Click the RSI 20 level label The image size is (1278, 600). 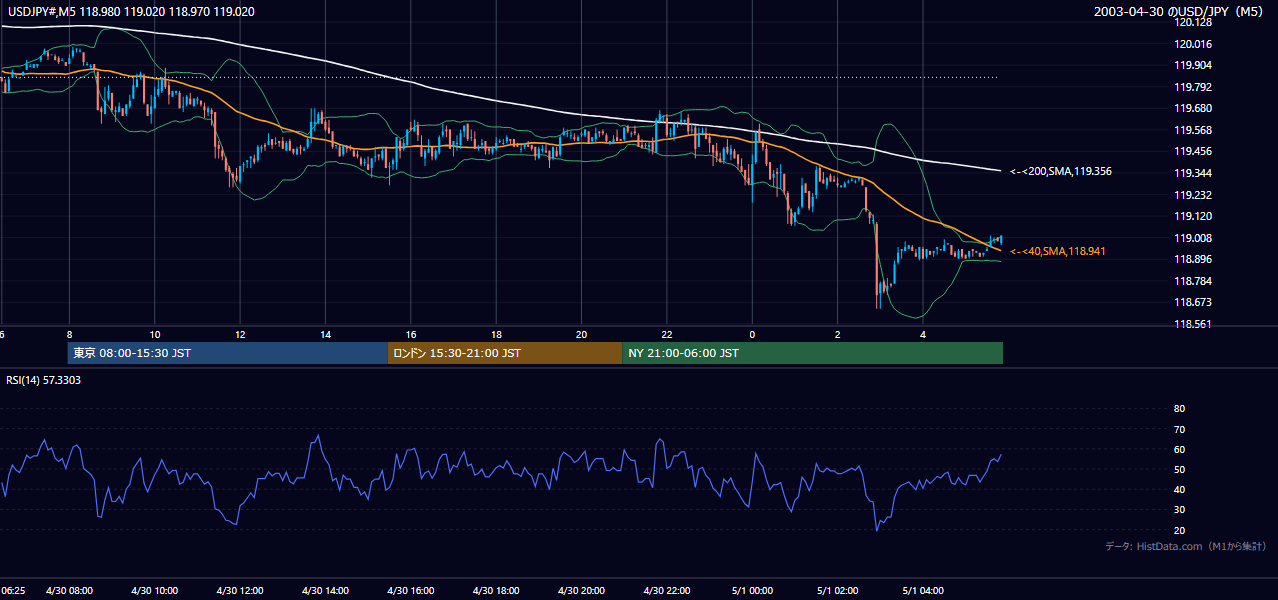(1179, 530)
